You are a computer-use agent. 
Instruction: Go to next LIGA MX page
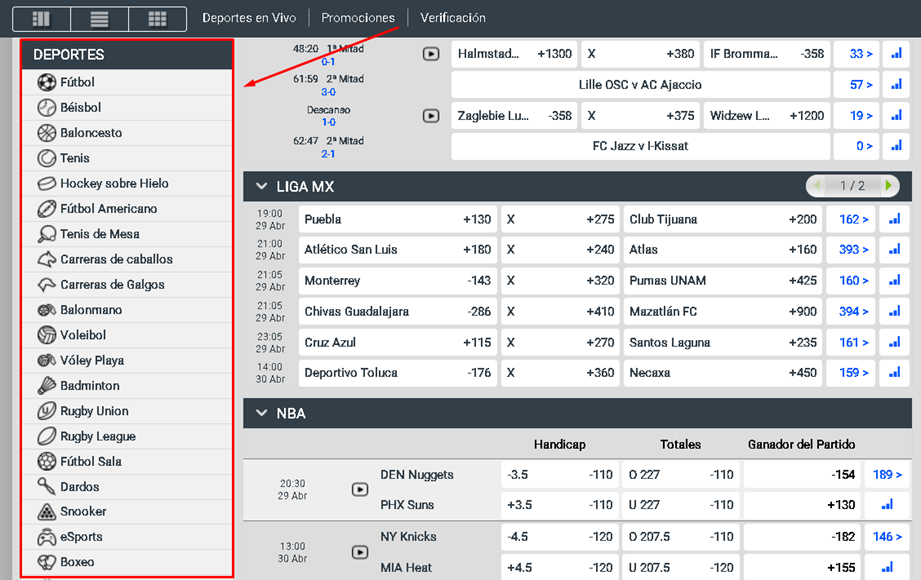coord(889,186)
